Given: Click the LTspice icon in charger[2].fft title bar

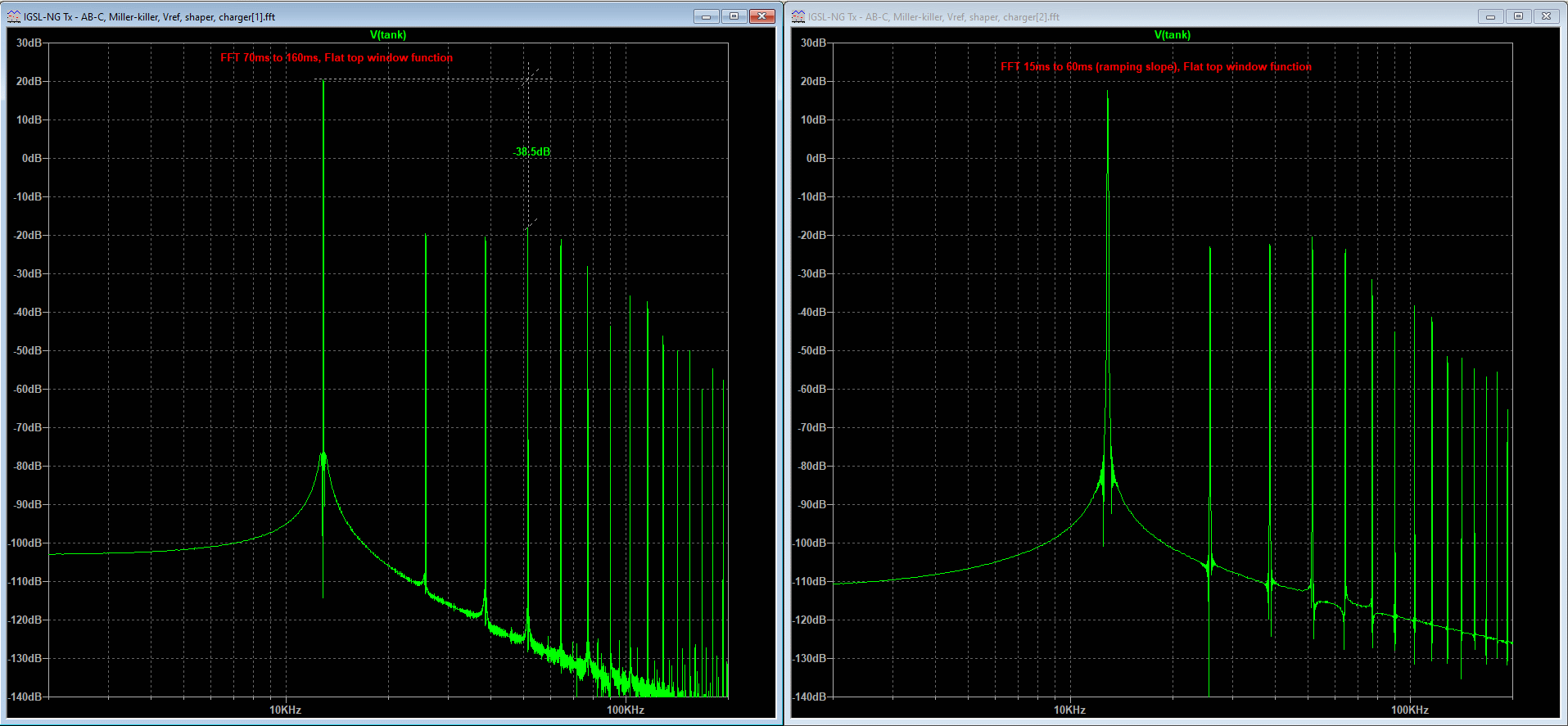Looking at the screenshot, I should point(798,16).
